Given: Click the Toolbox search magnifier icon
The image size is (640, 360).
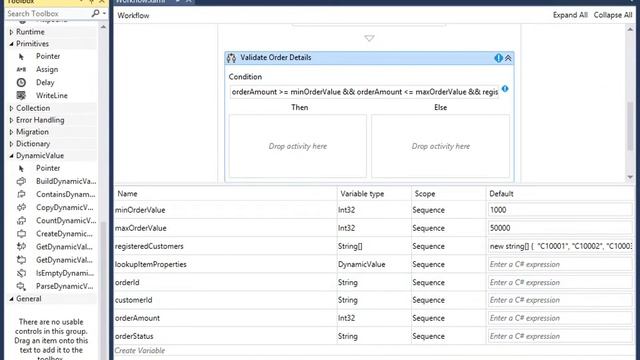Looking at the screenshot, I should click(95, 13).
